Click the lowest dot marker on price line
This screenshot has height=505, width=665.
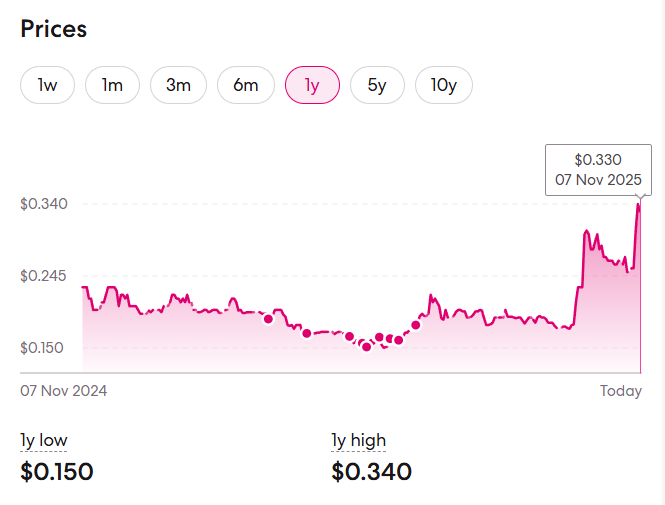pyautogui.click(x=366, y=347)
